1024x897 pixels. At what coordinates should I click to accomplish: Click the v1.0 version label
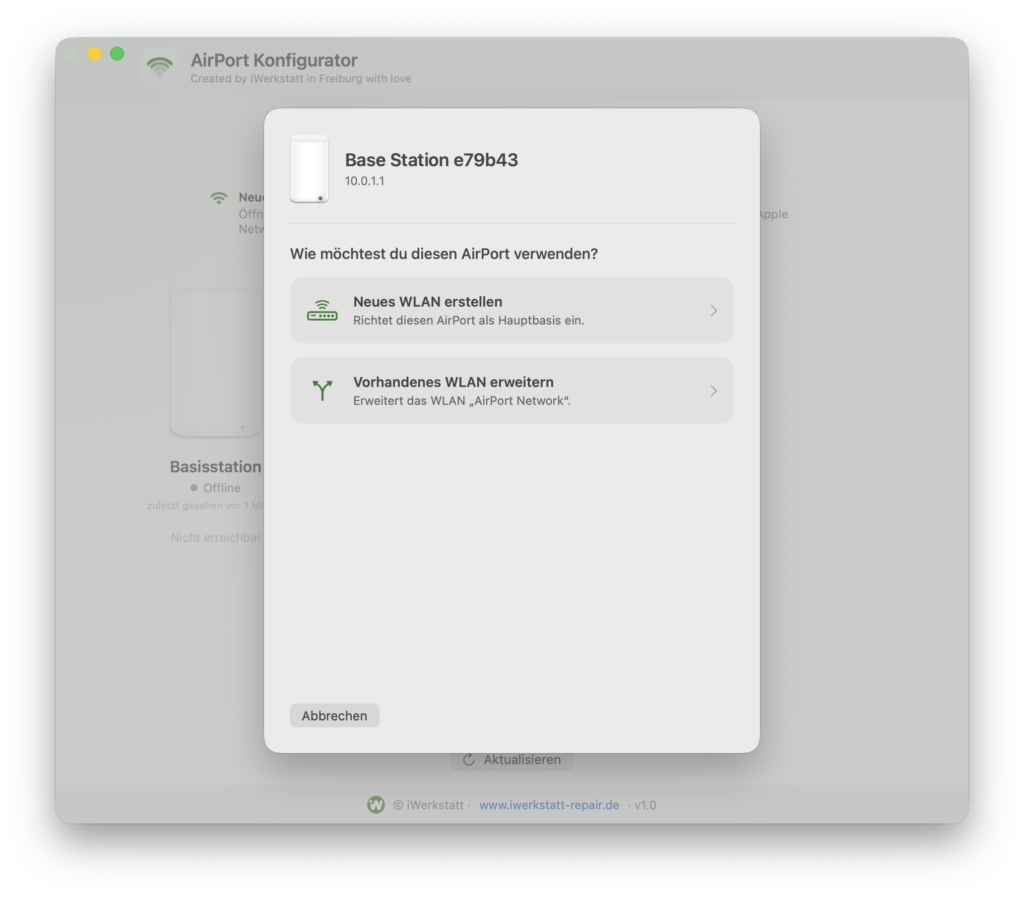click(645, 805)
